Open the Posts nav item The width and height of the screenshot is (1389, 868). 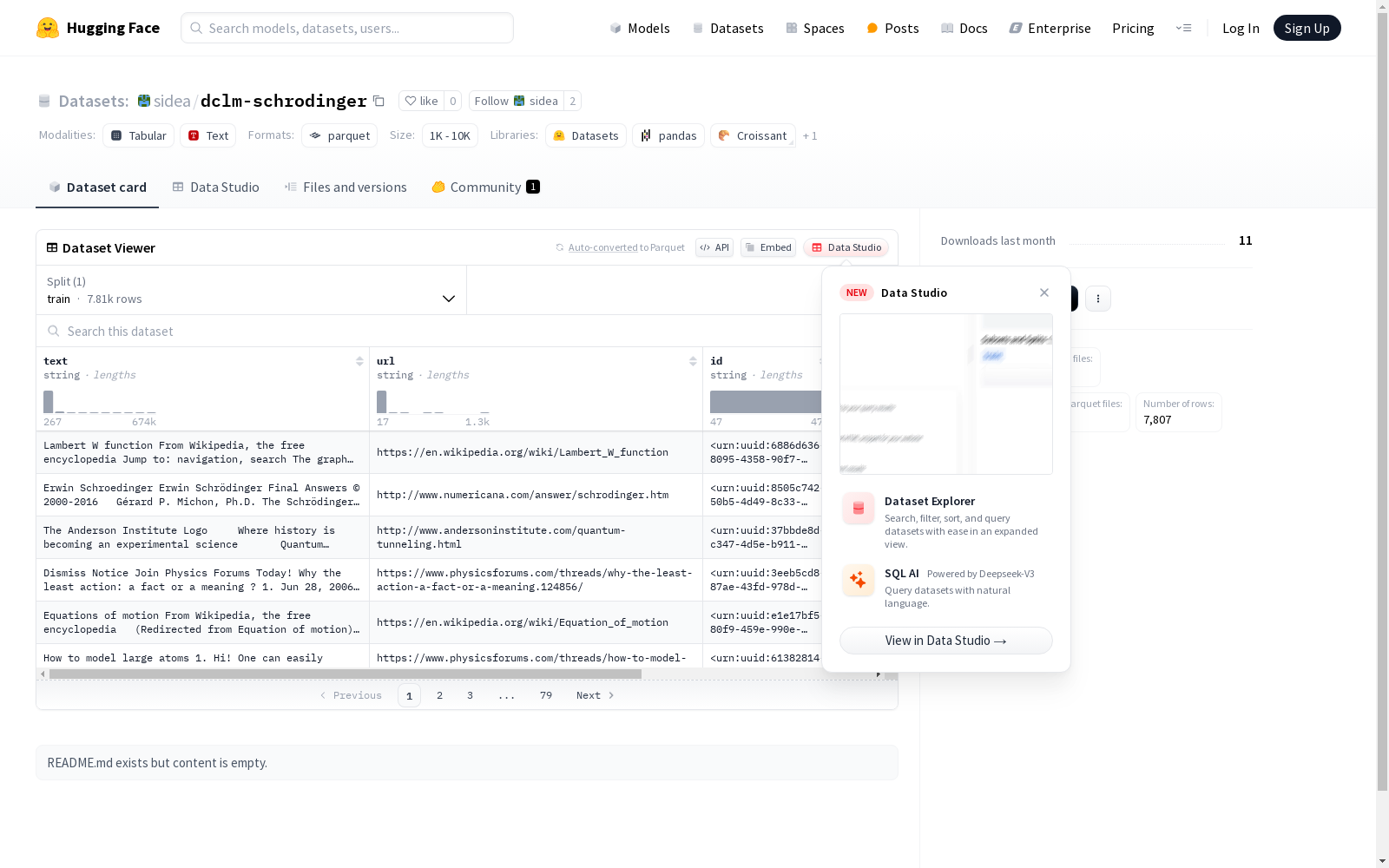click(x=892, y=28)
